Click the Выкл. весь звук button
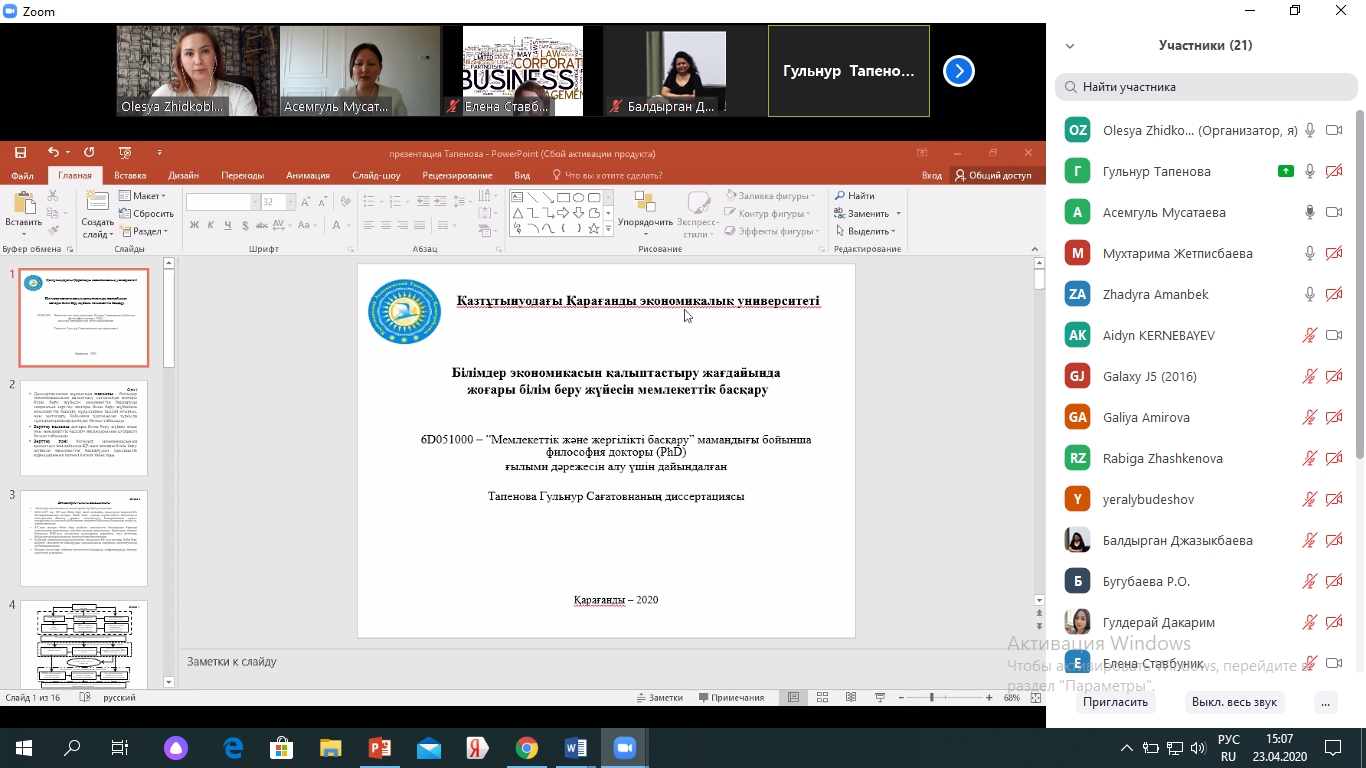This screenshot has width=1366, height=768. [1234, 702]
